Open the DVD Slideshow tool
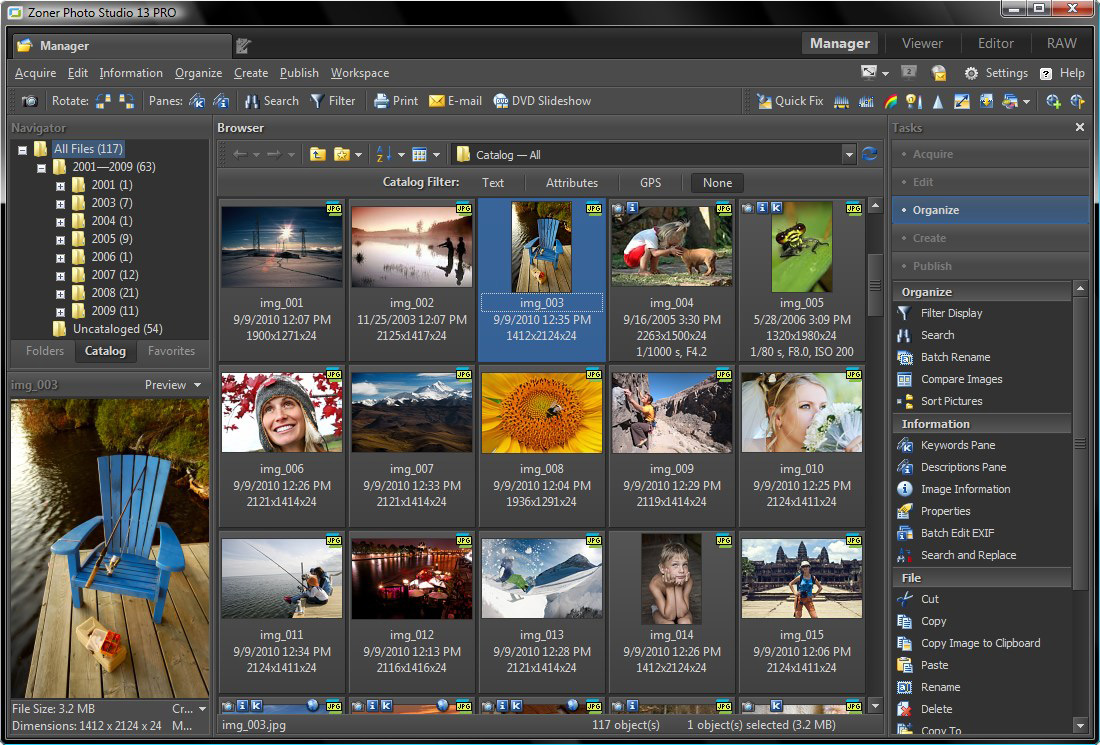 click(x=501, y=101)
